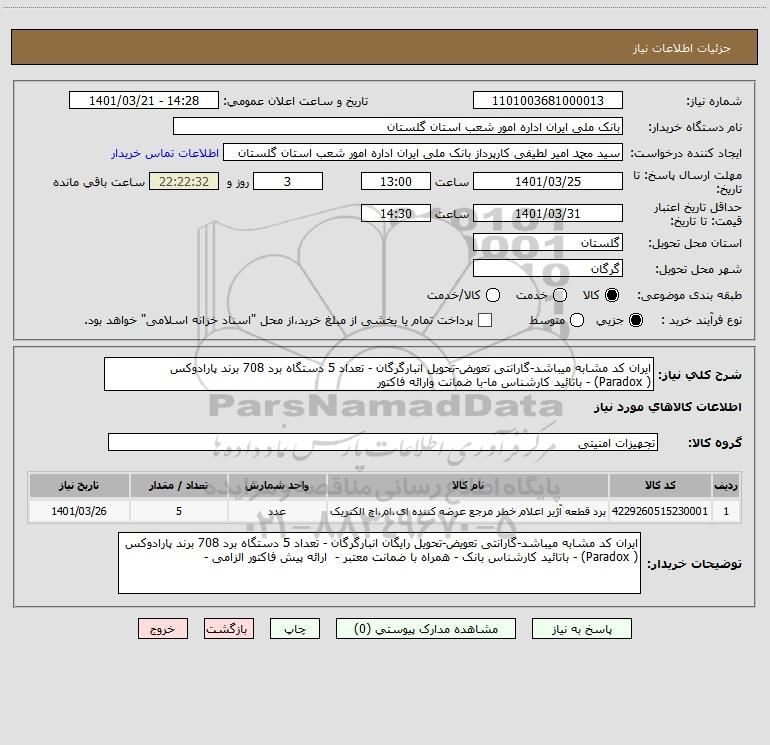
Task: Click the remaining days field showing 3
Action: [288, 181]
